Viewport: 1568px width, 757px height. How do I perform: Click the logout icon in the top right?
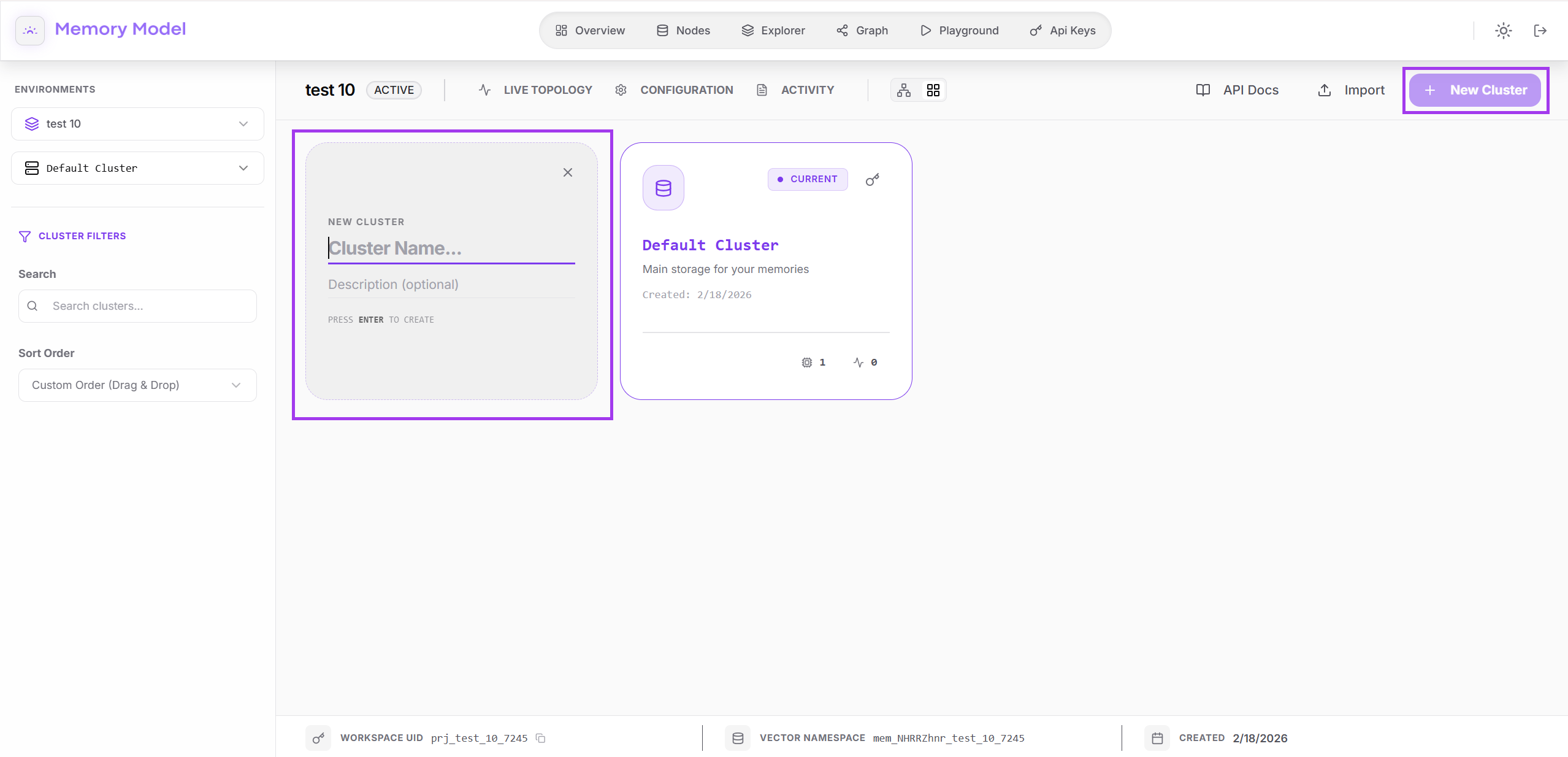tap(1541, 30)
